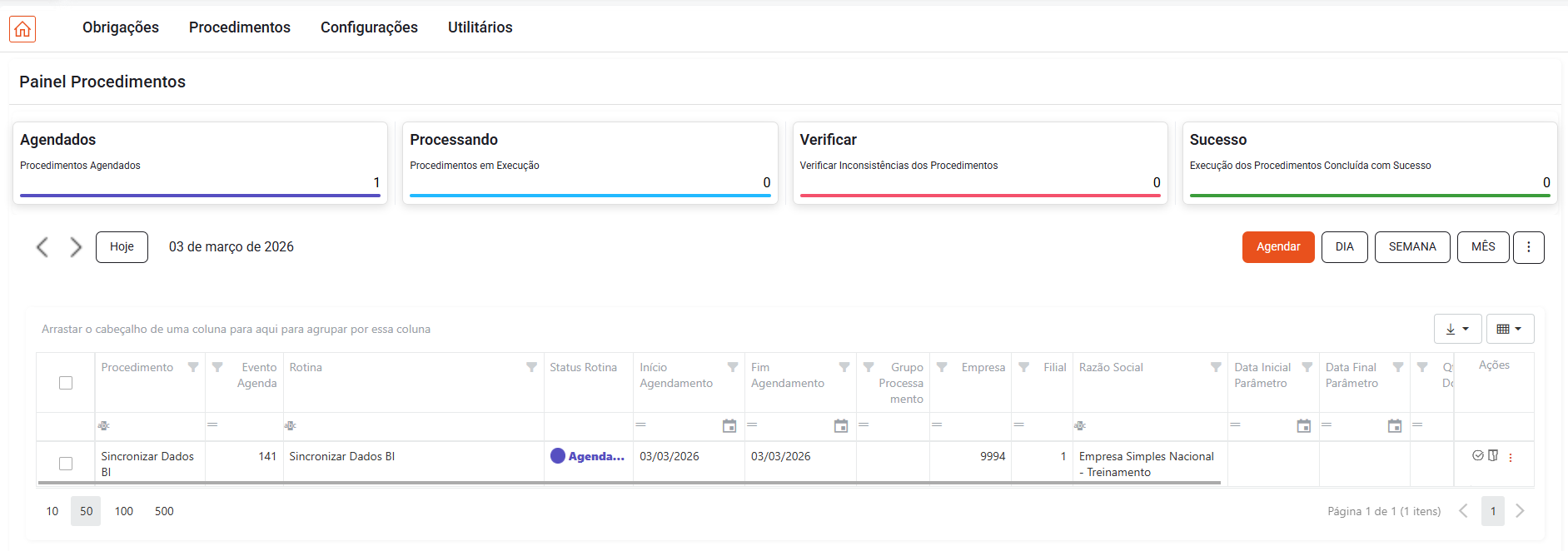1568x551 pixels.
Task: Click the orange Agendar button
Action: (1277, 247)
